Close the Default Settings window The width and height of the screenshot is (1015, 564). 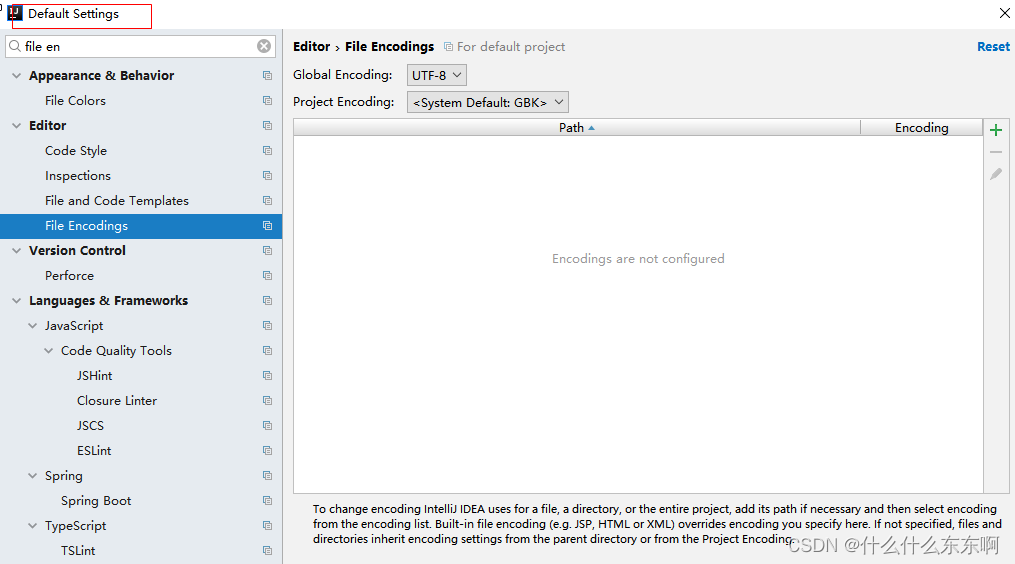[x=1005, y=13]
